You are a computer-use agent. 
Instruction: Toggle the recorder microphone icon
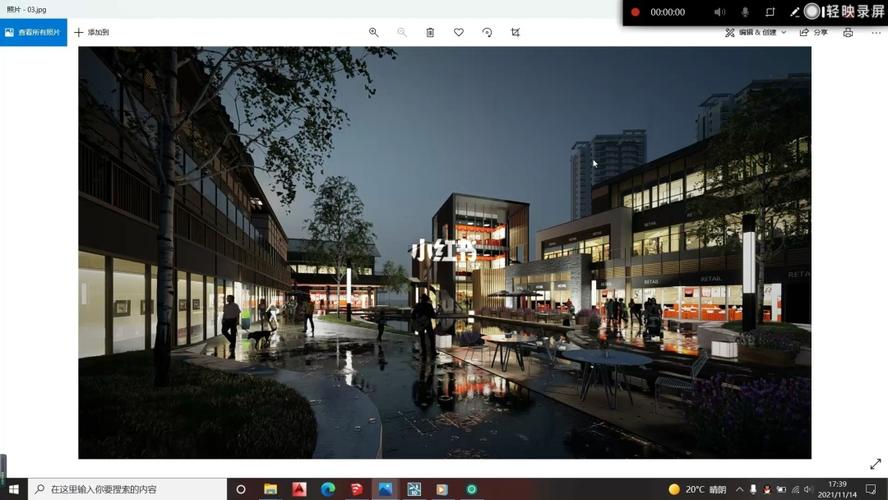[x=745, y=12]
